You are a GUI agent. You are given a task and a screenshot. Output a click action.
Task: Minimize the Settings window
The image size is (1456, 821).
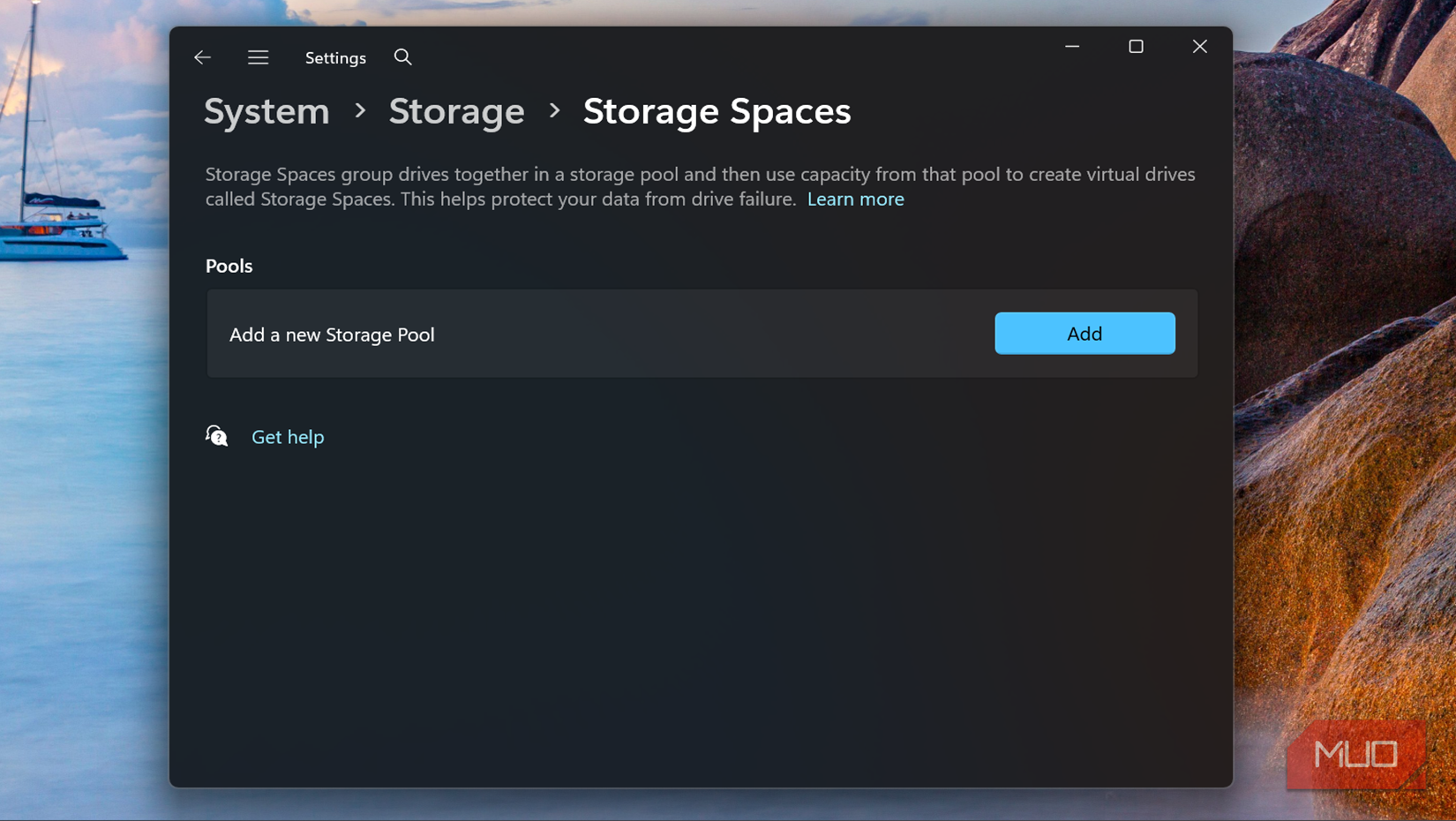pyautogui.click(x=1072, y=46)
